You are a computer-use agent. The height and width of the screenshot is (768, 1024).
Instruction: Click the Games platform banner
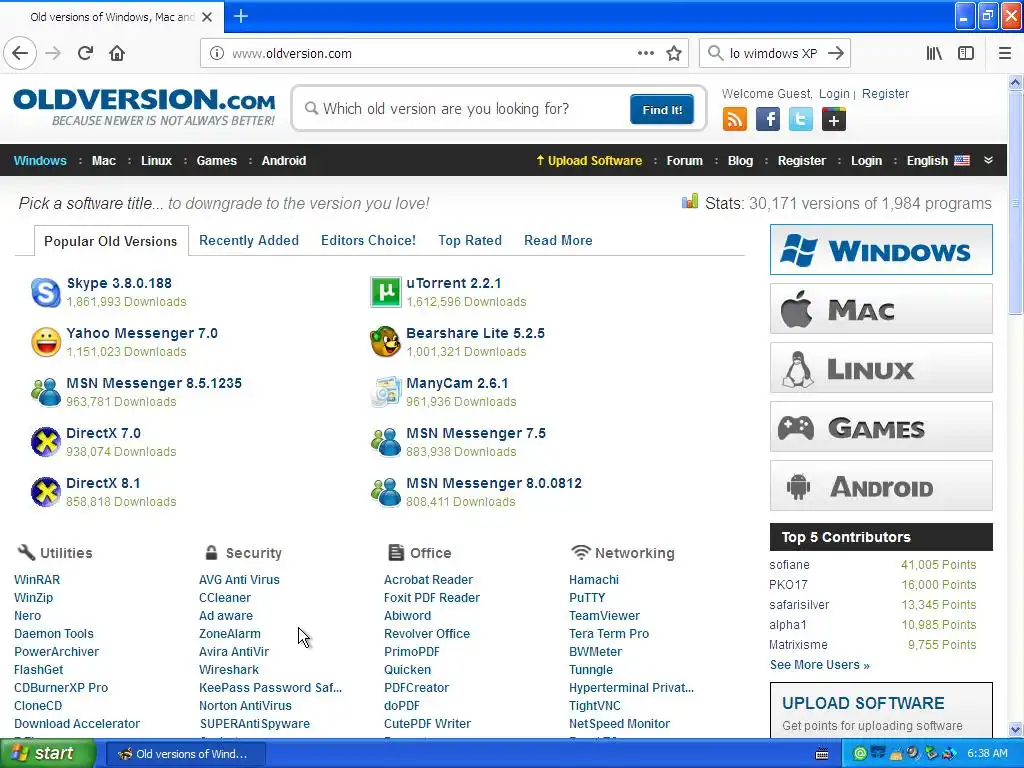[881, 427]
